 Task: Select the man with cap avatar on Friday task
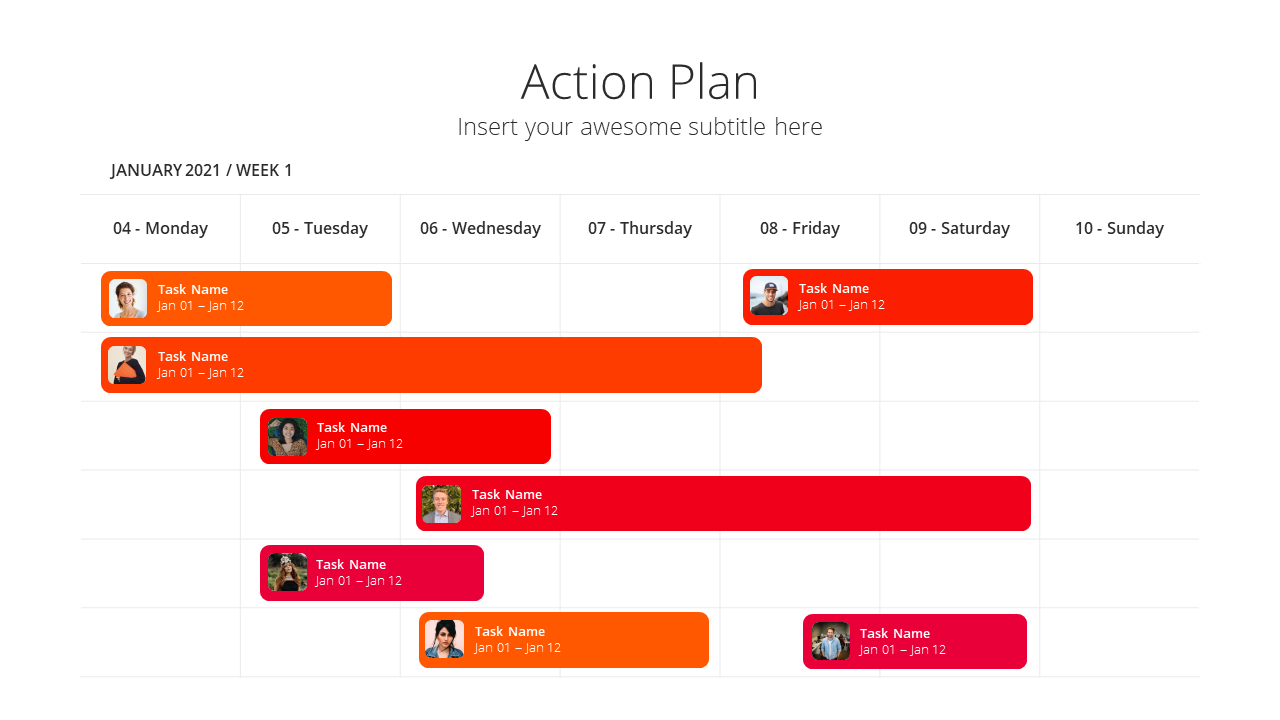coord(769,296)
